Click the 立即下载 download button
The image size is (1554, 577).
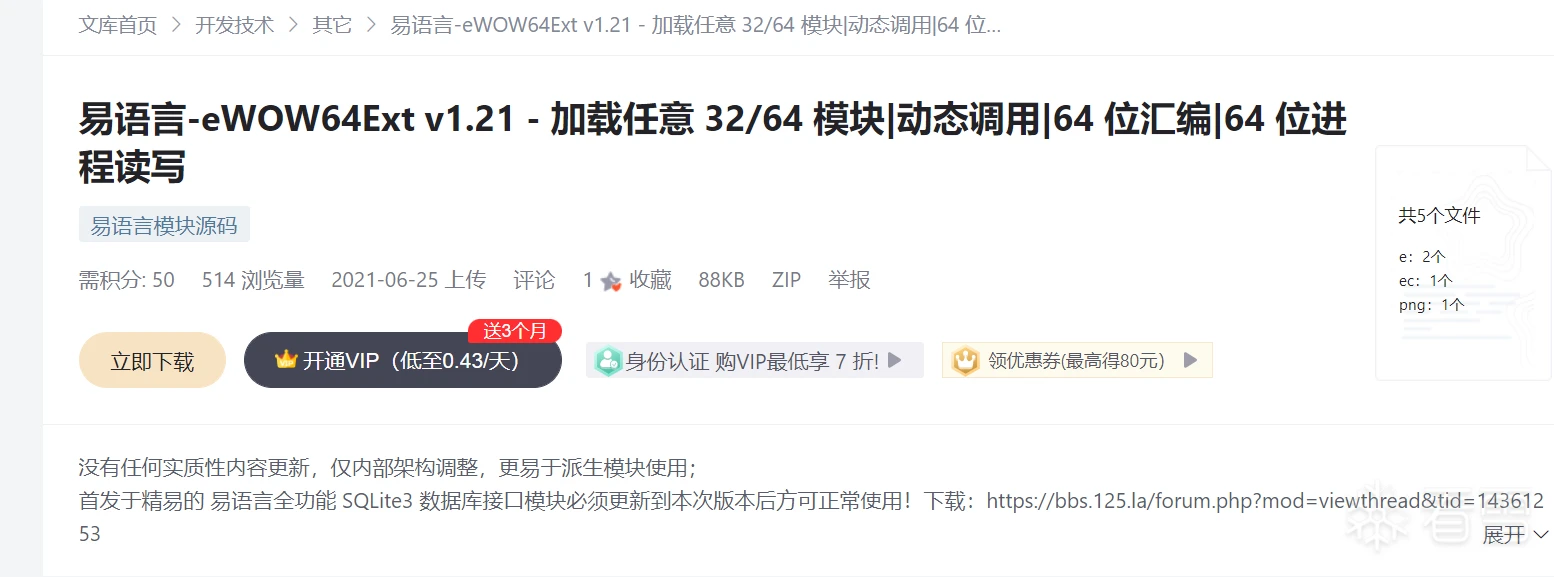152,360
